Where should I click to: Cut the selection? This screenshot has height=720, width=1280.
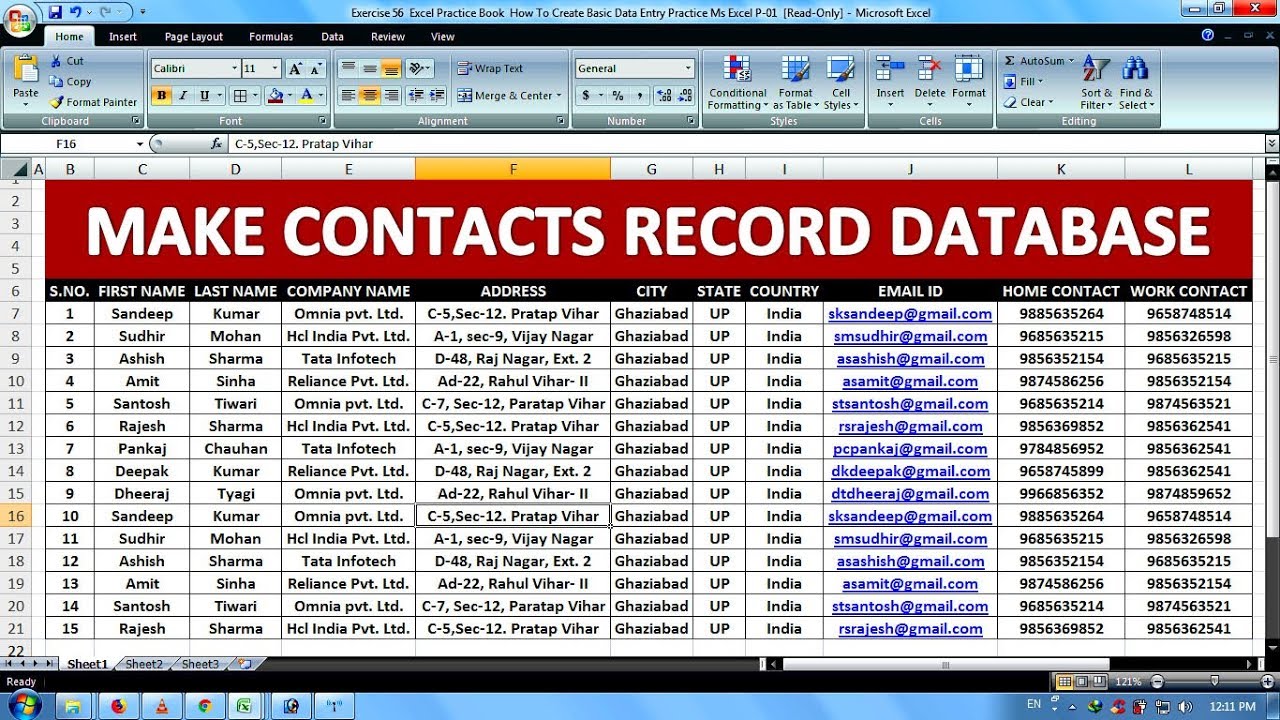[66, 61]
